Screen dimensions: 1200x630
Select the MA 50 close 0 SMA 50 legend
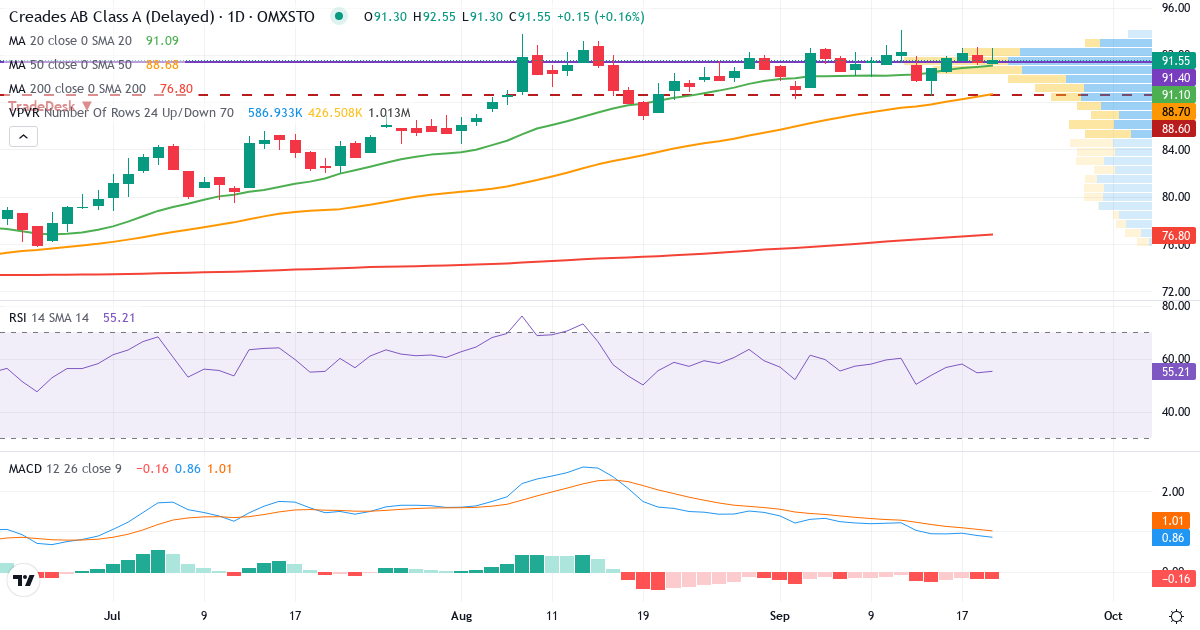coord(70,65)
